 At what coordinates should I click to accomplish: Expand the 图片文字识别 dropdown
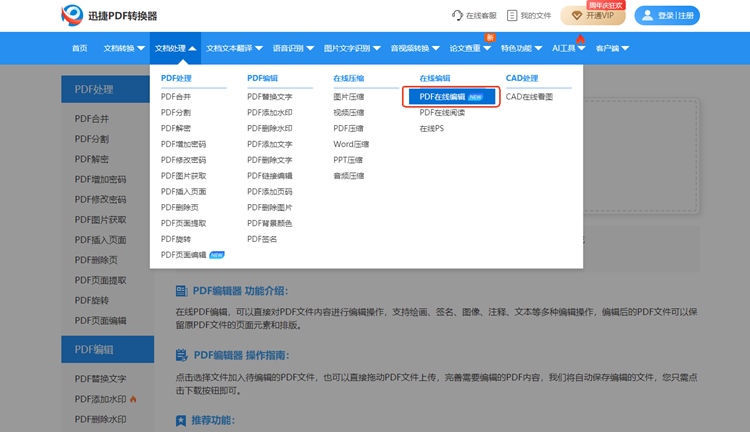point(352,48)
